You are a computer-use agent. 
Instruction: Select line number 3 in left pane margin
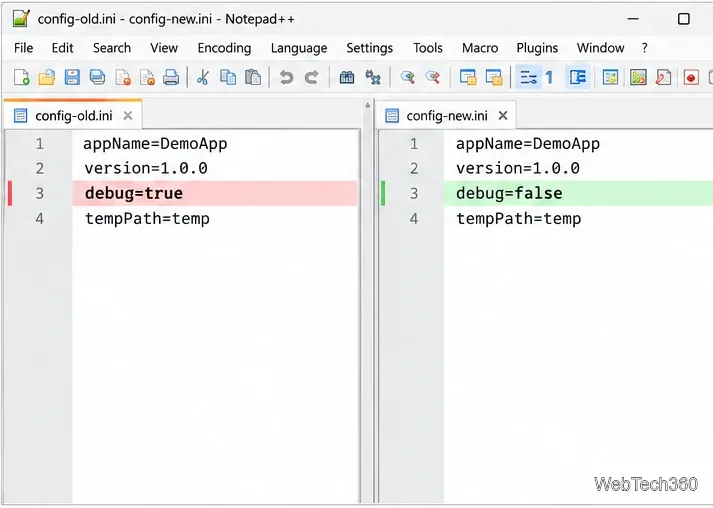tap(40, 193)
